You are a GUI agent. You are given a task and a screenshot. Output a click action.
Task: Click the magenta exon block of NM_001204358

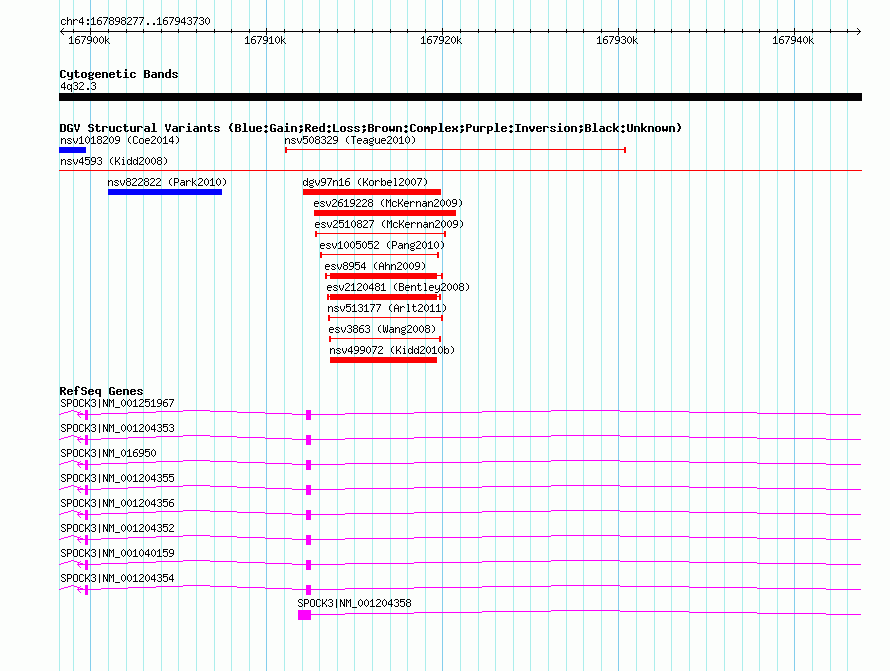[x=305, y=615]
